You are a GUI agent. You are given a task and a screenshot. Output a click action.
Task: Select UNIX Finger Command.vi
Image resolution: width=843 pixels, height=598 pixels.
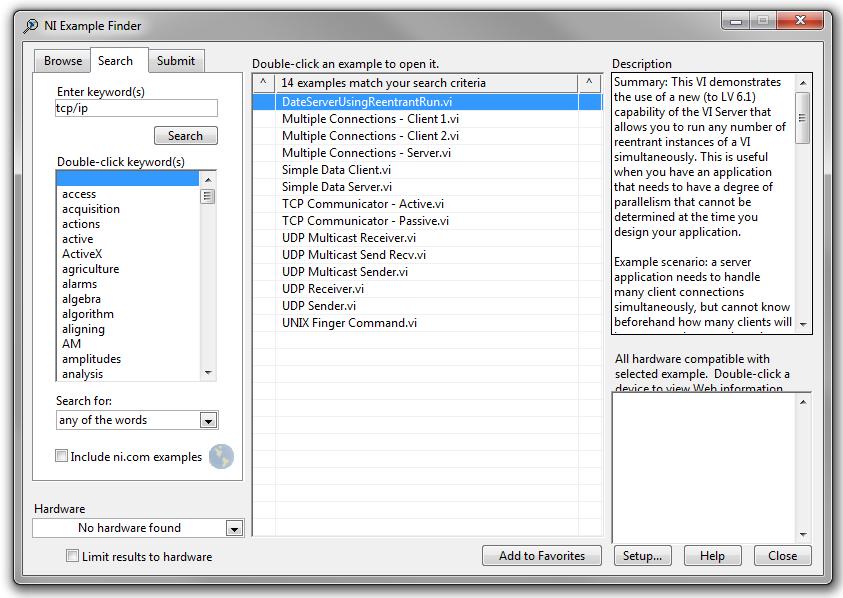pos(427,323)
